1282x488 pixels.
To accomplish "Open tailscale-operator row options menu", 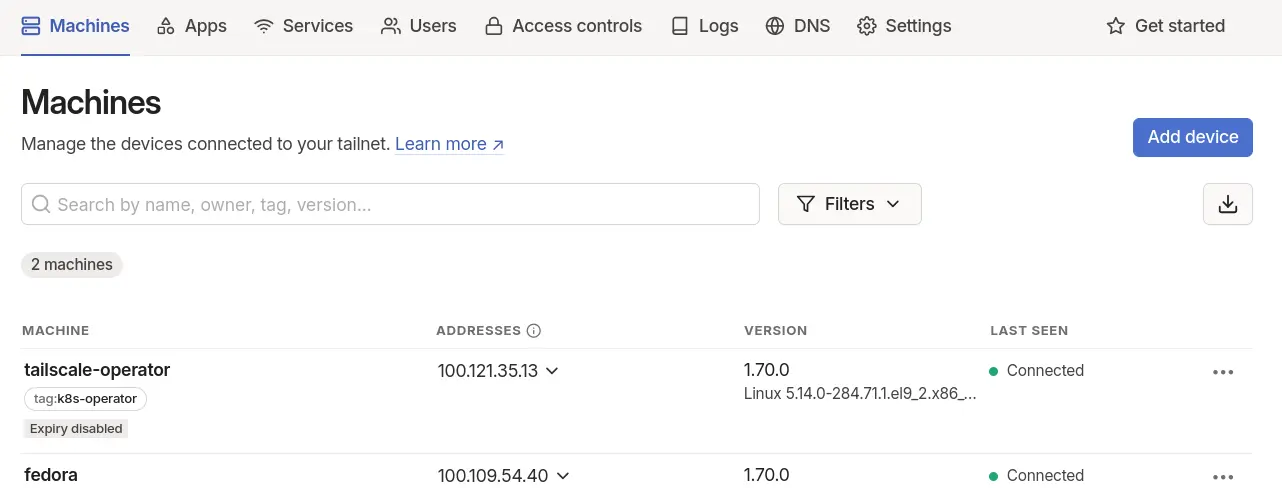I will point(1223,372).
